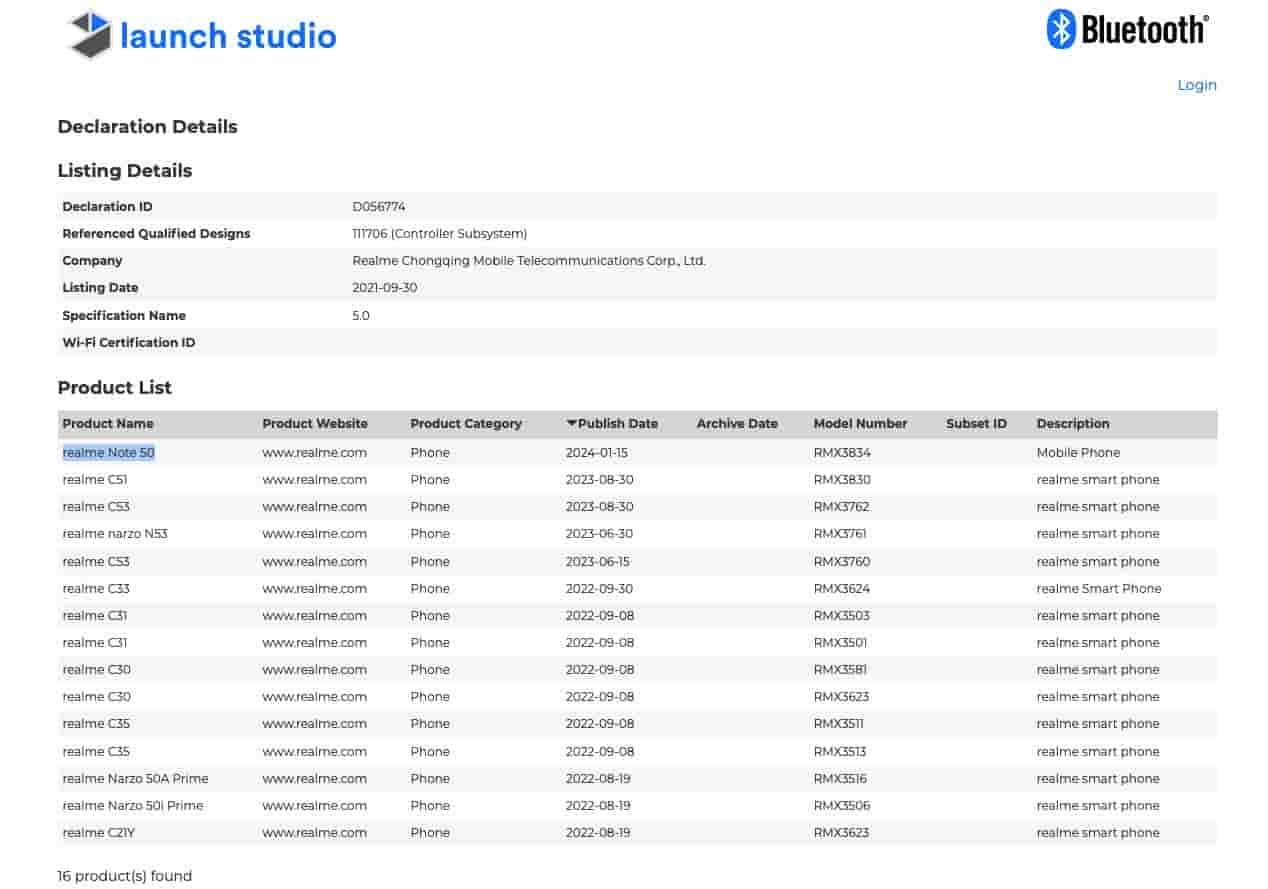Click the Archive Date column header

tap(737, 423)
